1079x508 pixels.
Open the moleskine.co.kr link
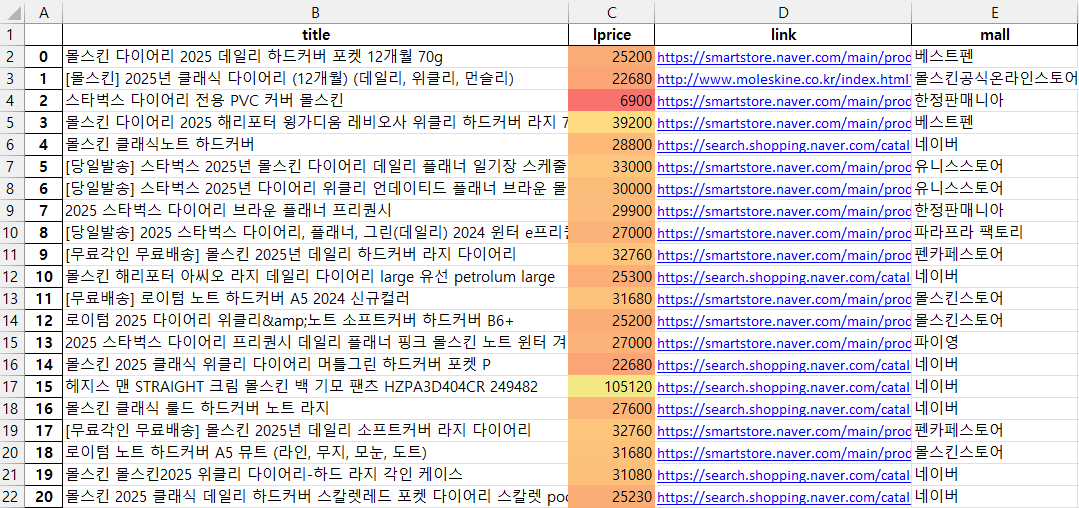click(784, 78)
